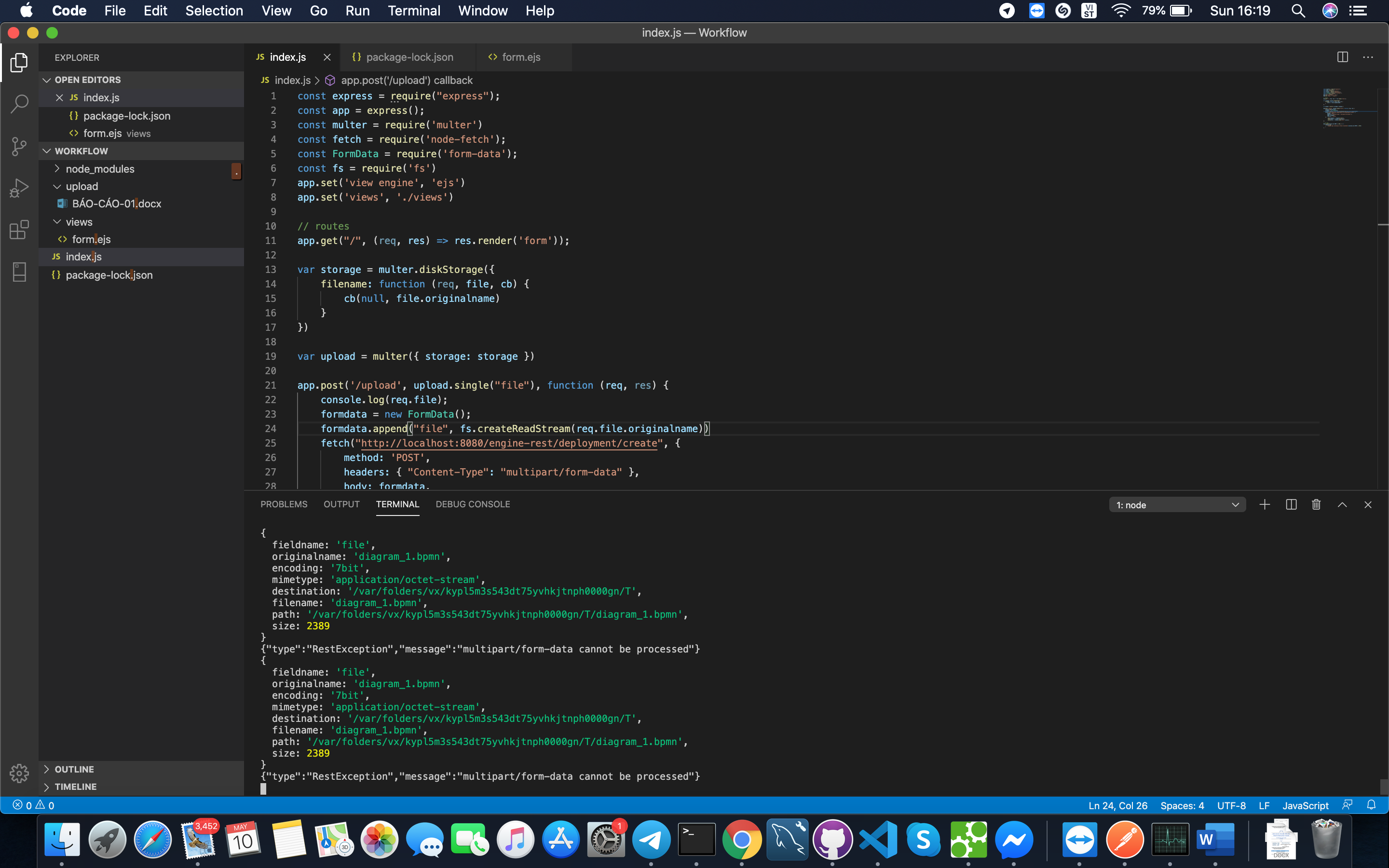Open form.ejs in the views folder

click(x=91, y=239)
